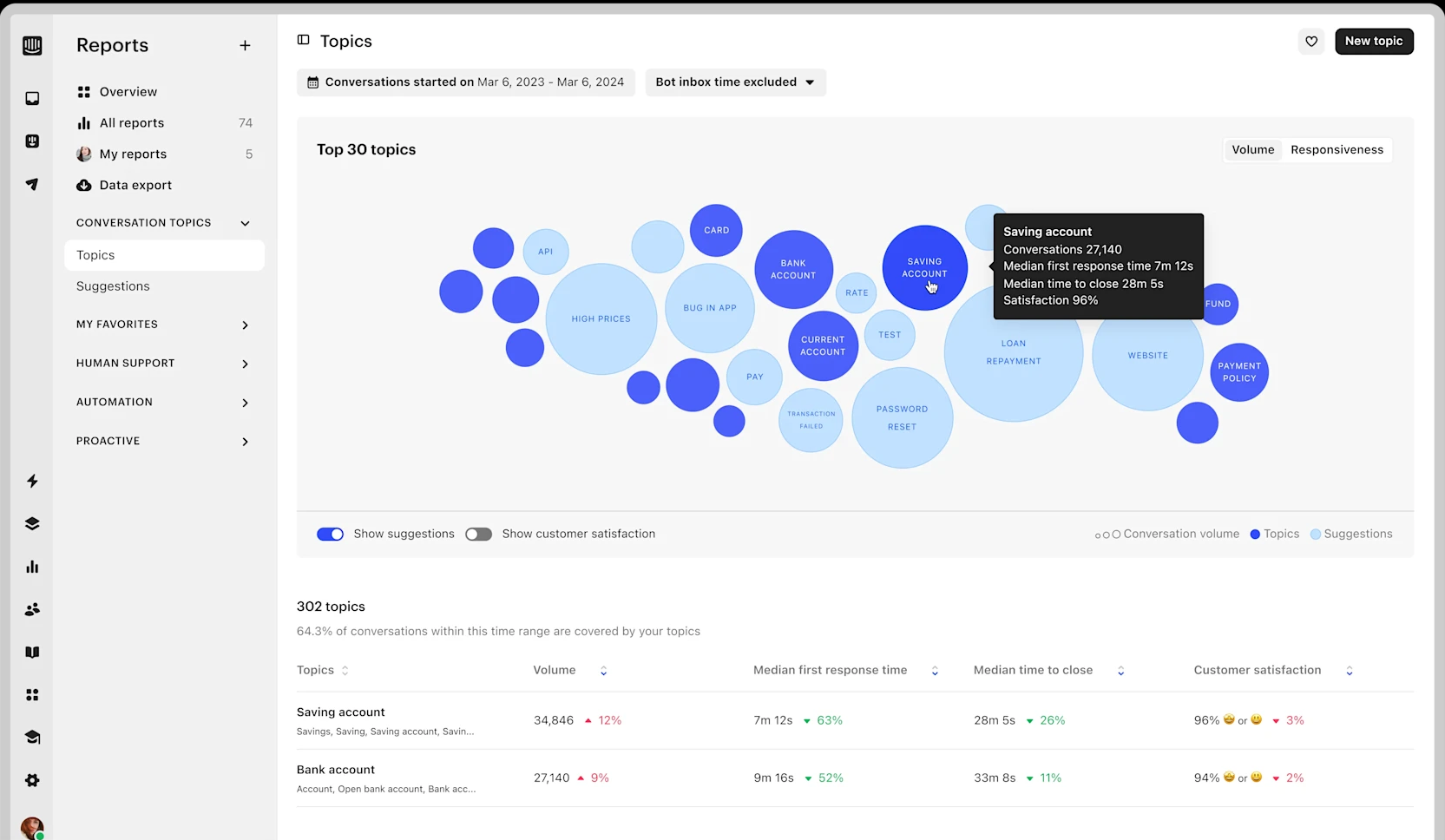Open Bot inbox time excluded dropdown
The image size is (1445, 840).
(x=735, y=82)
